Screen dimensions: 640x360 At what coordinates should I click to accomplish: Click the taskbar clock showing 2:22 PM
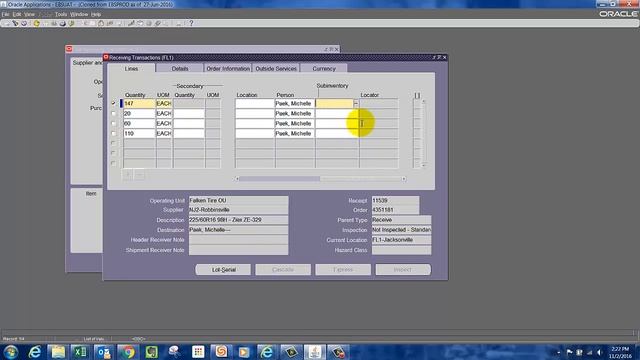click(620, 352)
